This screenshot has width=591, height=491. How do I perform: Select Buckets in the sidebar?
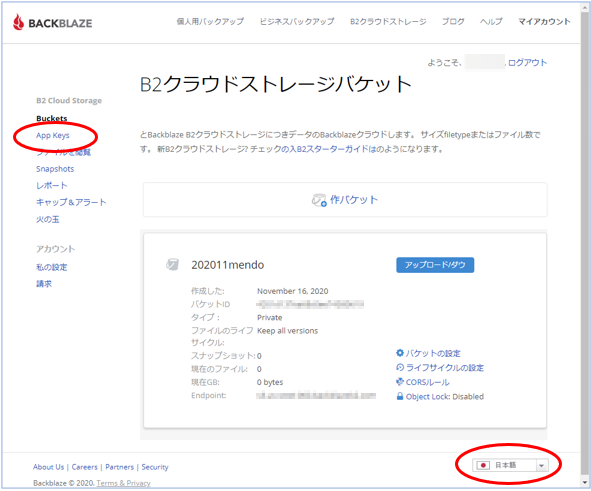[52, 118]
